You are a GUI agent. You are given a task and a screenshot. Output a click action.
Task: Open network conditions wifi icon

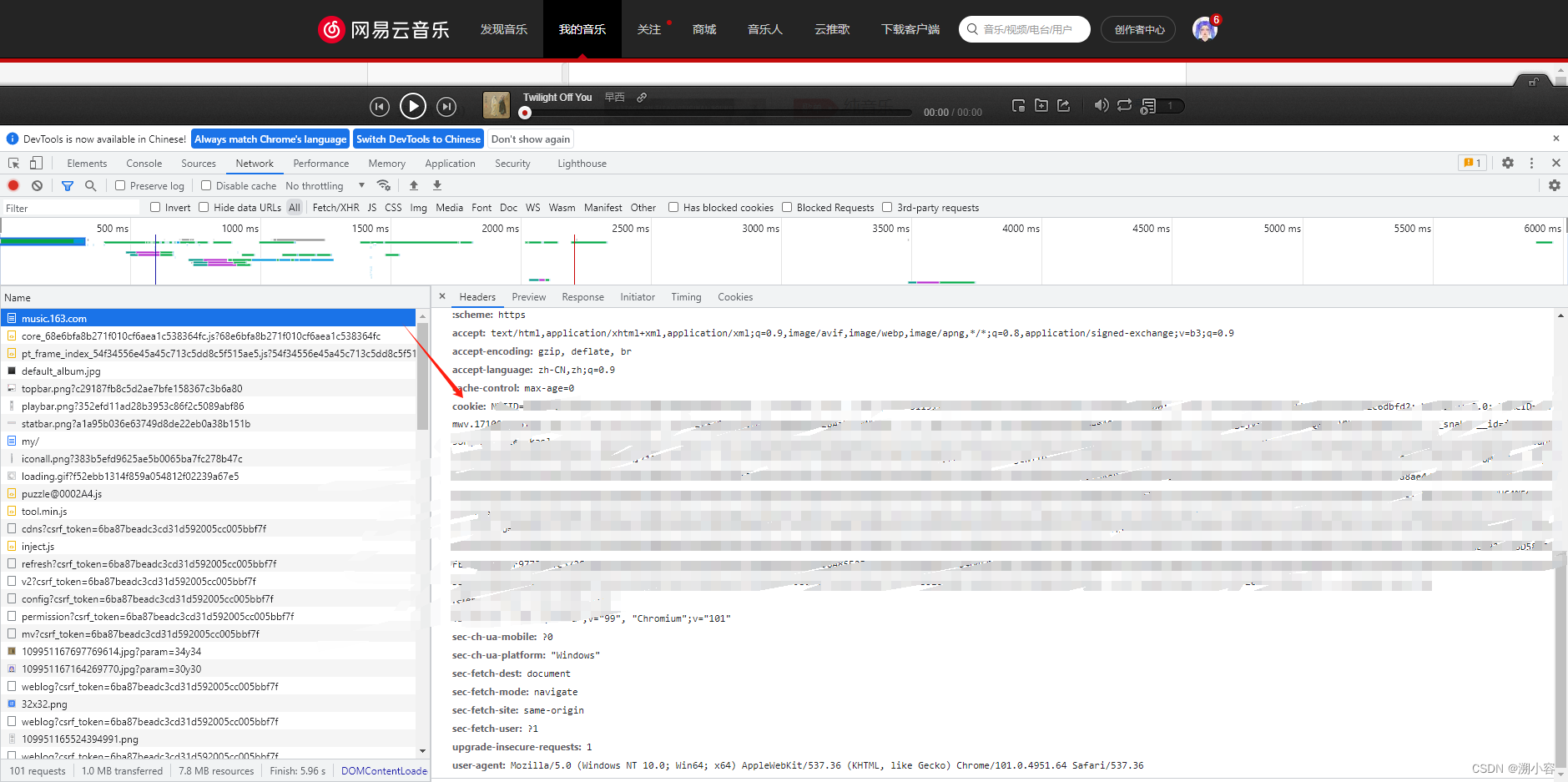(384, 185)
